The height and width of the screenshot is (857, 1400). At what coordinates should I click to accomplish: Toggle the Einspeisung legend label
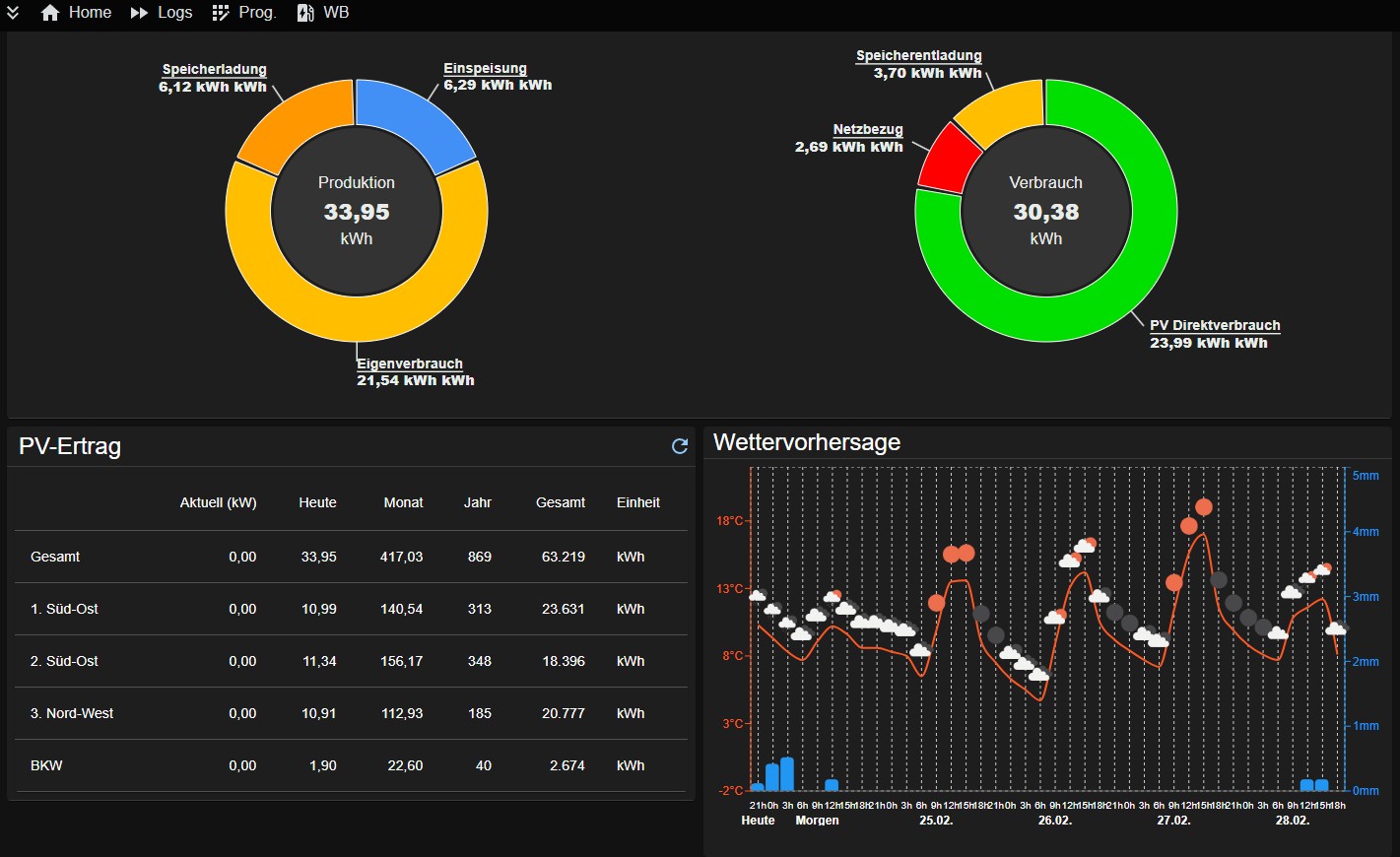(485, 68)
